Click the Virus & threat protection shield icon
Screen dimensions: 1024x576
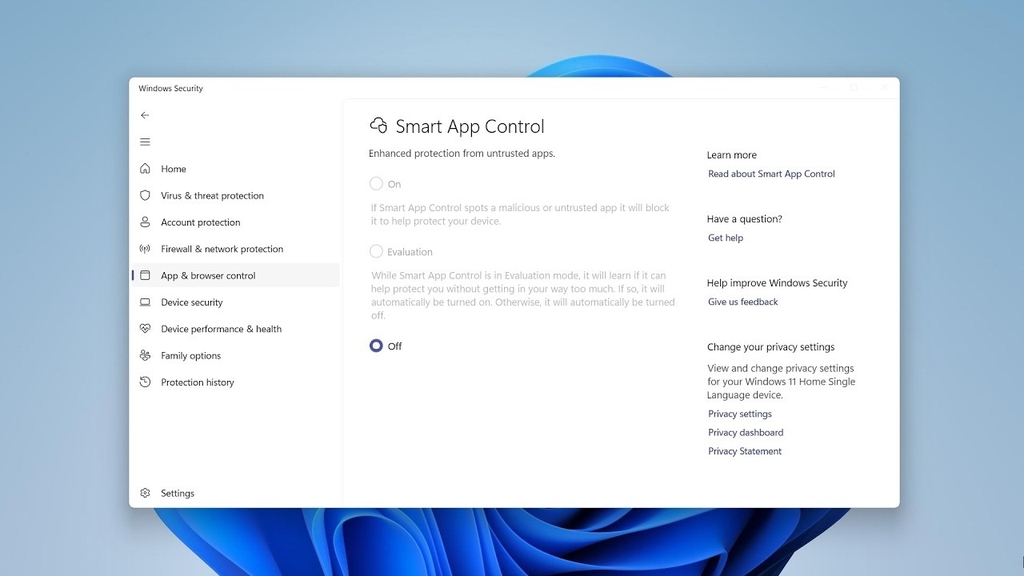tap(145, 195)
